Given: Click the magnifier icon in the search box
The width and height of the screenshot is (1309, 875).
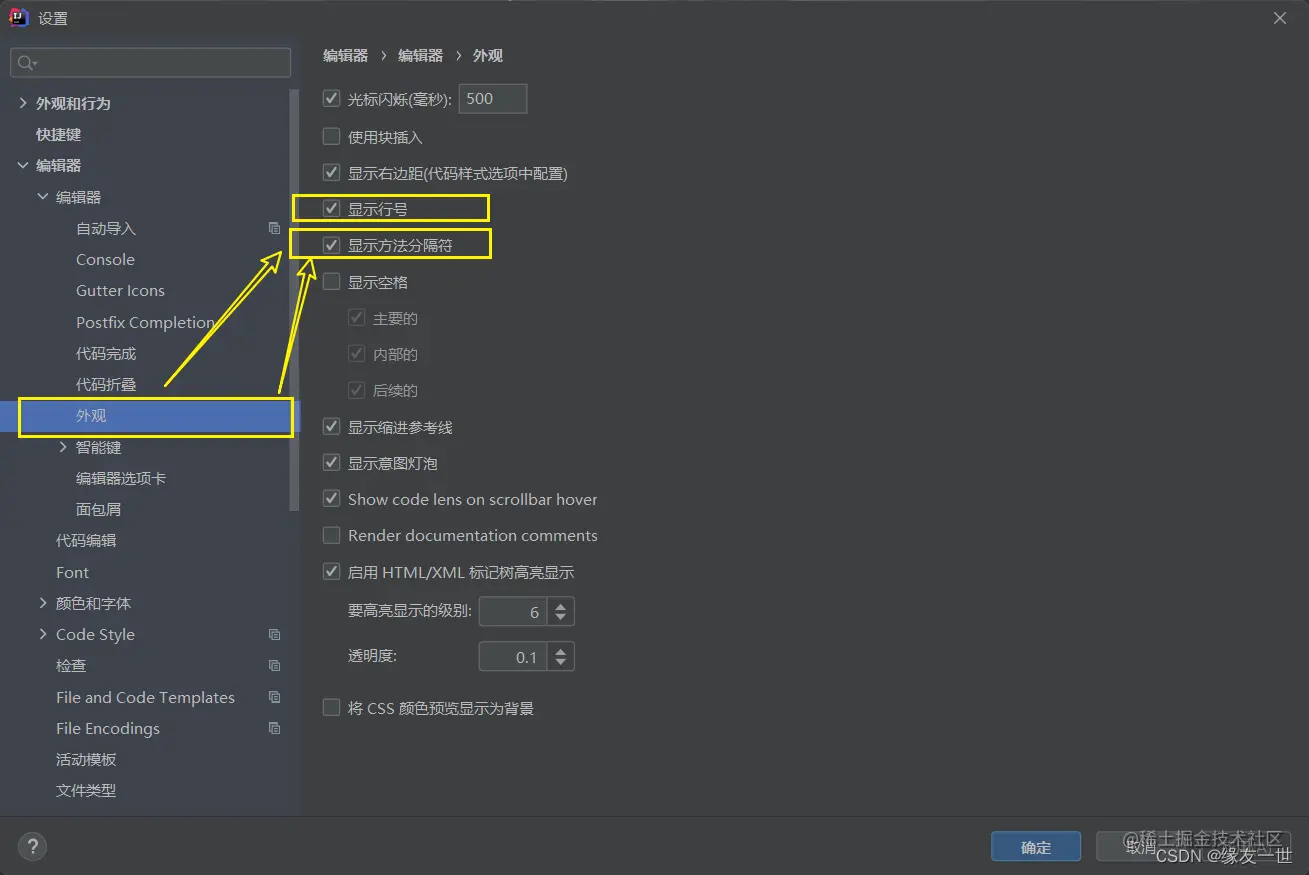Looking at the screenshot, I should pos(23,62).
